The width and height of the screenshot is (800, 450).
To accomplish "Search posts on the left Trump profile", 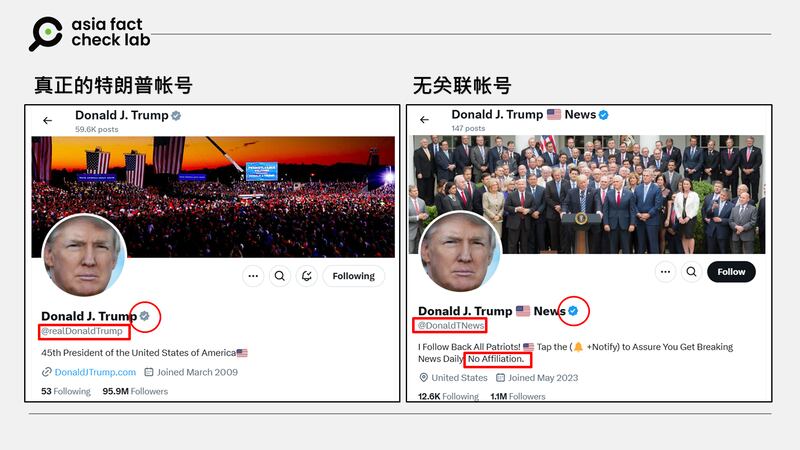I will (280, 276).
